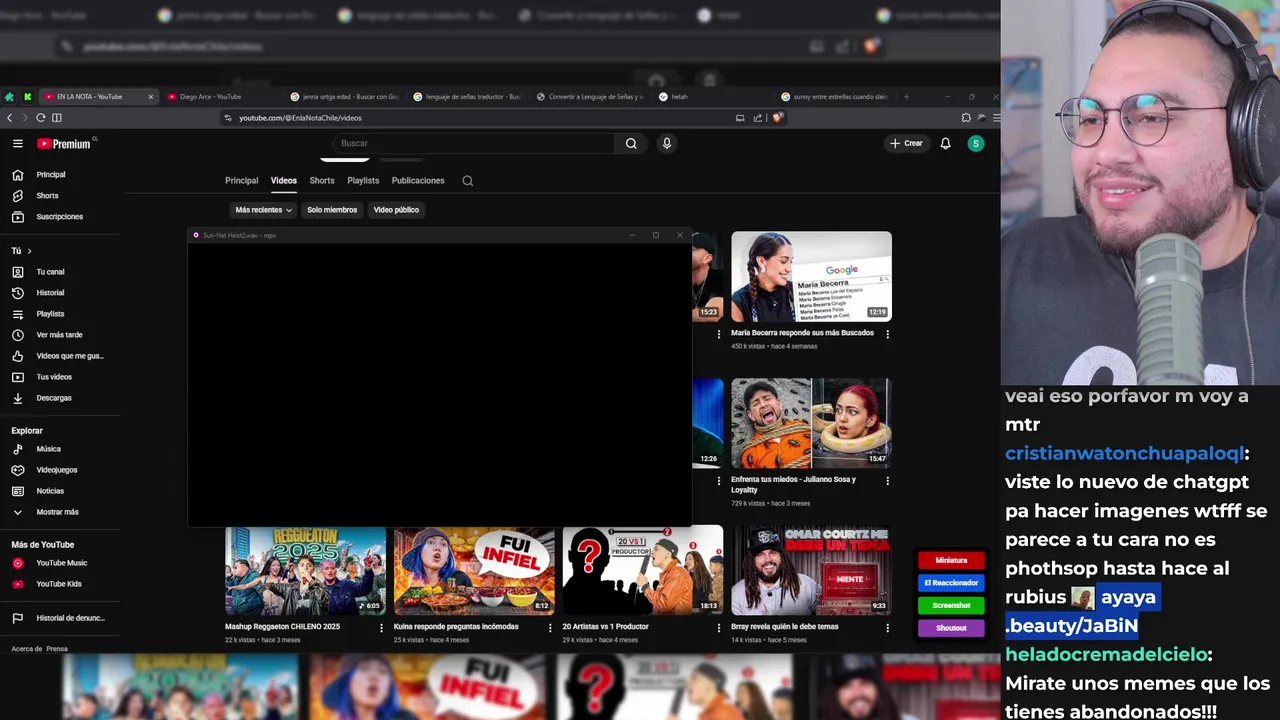
Task: Click the channel search magnifier icon
Action: tap(467, 181)
